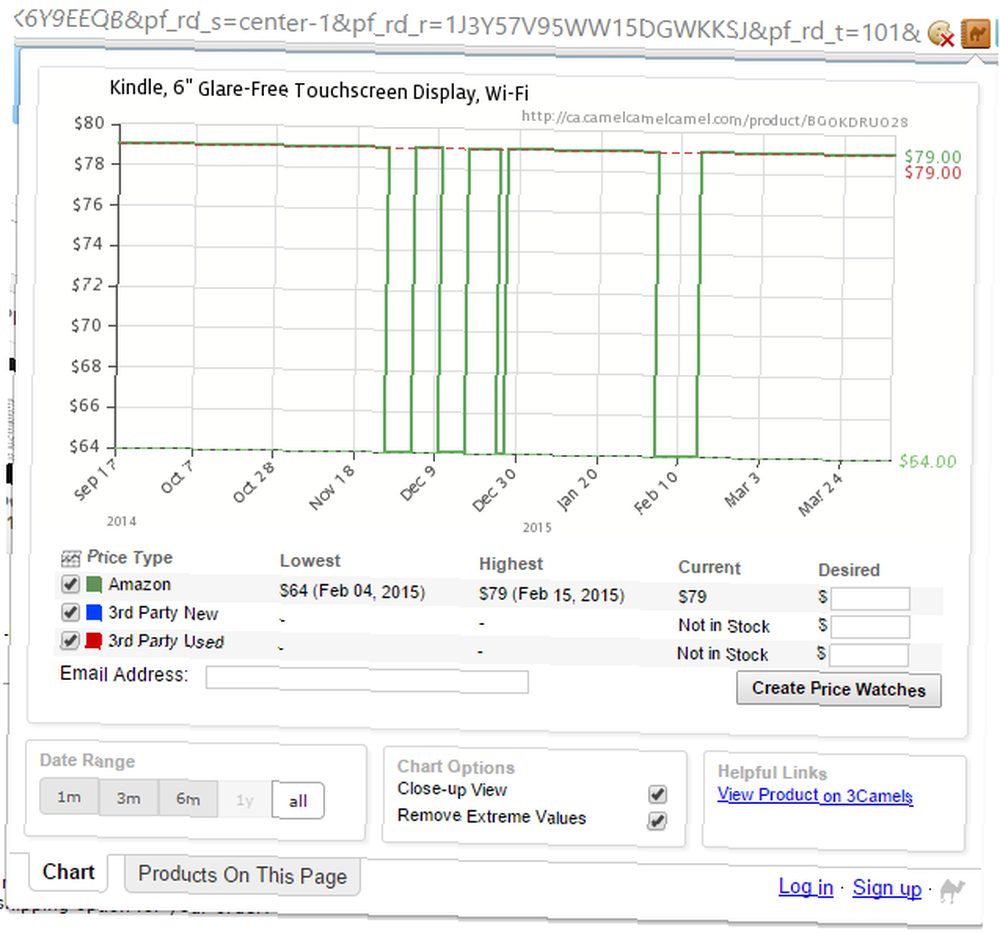Screen dimensions: 1000x934
Task: Click the cookie blocked icon in address bar
Action: click(940, 34)
